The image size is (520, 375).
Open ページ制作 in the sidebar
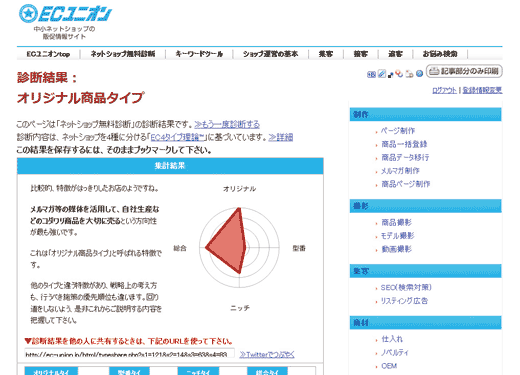click(398, 131)
